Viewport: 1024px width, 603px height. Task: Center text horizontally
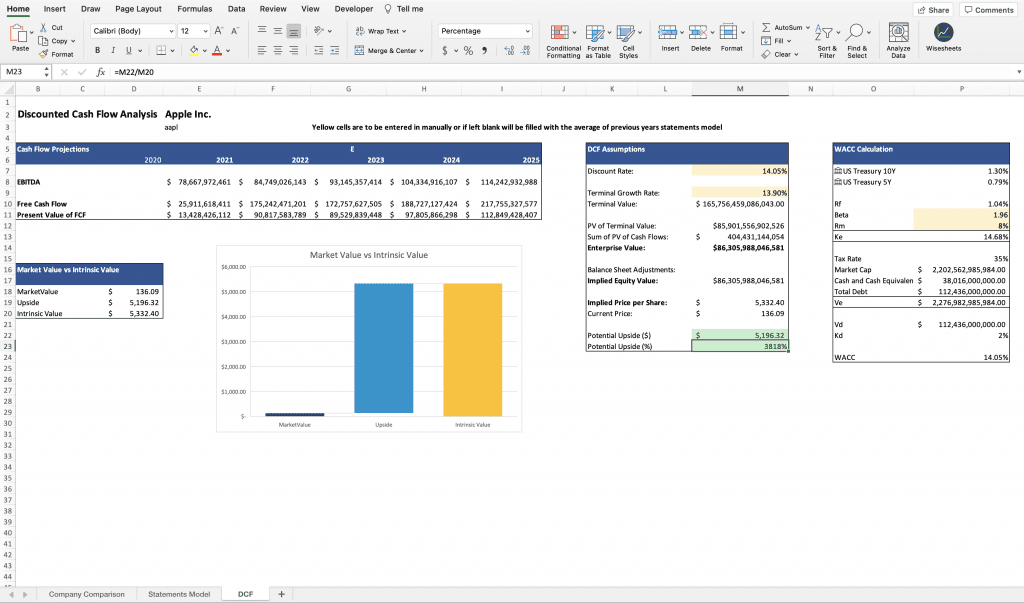[x=278, y=50]
